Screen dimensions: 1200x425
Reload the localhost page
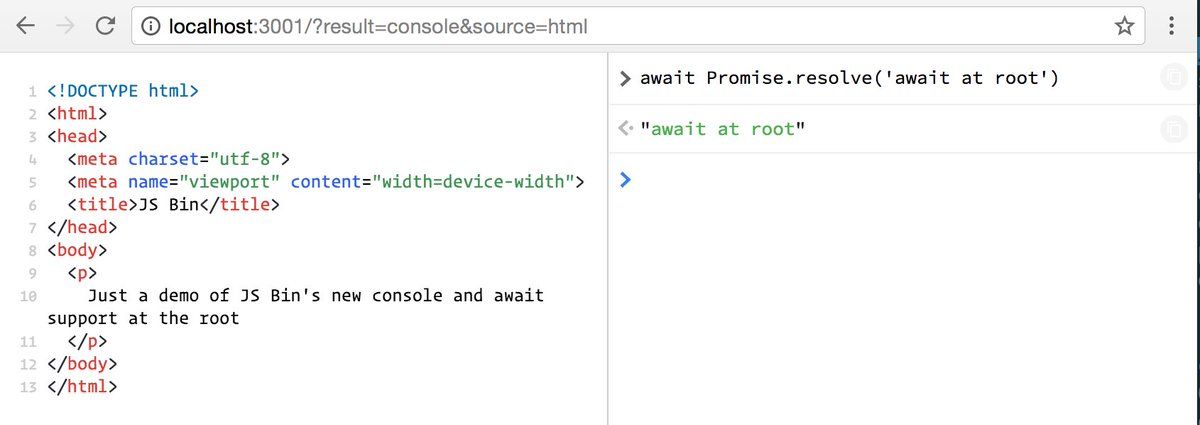pos(105,27)
